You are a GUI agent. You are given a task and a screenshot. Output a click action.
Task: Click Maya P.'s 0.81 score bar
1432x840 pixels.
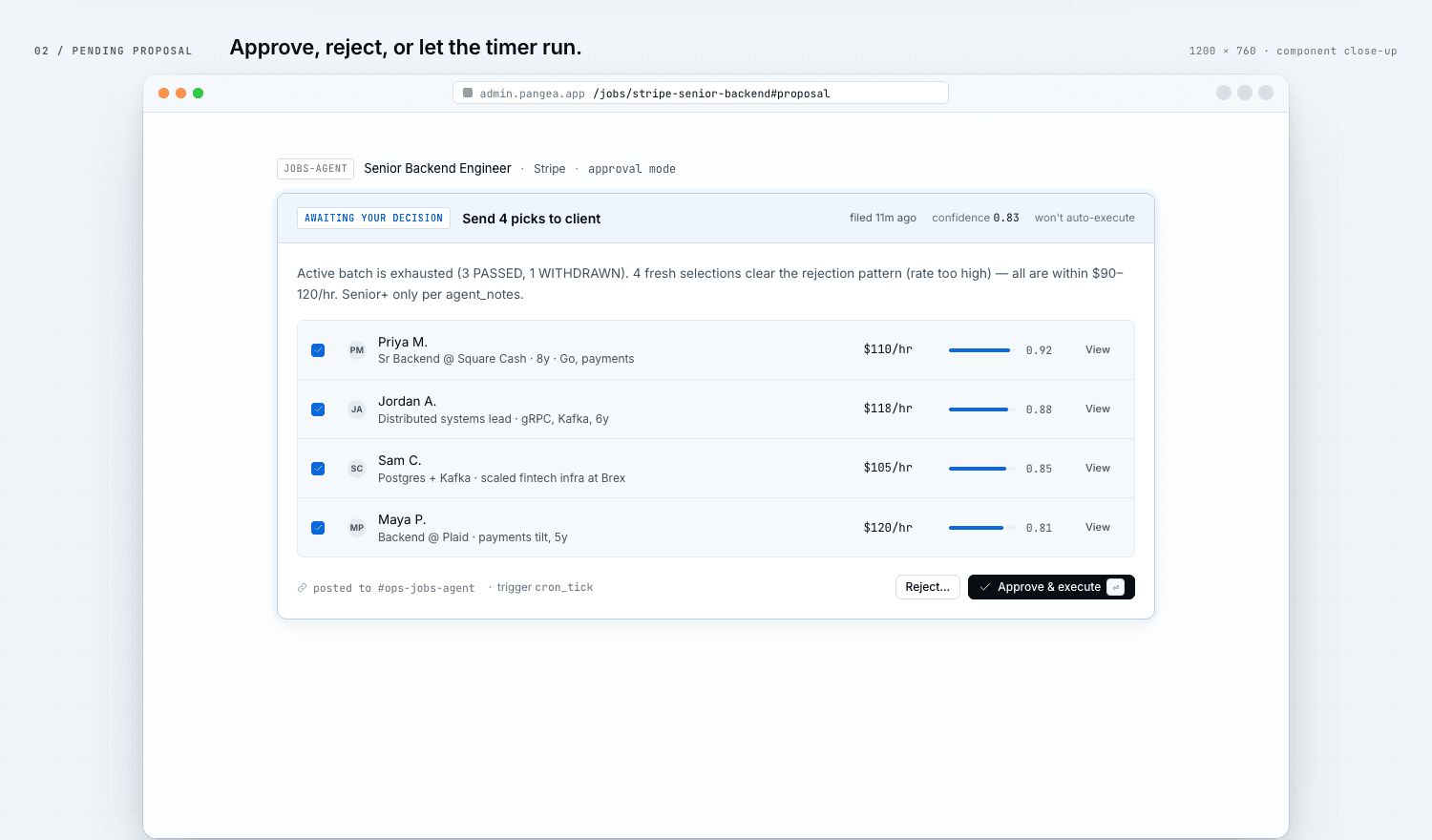[982, 528]
